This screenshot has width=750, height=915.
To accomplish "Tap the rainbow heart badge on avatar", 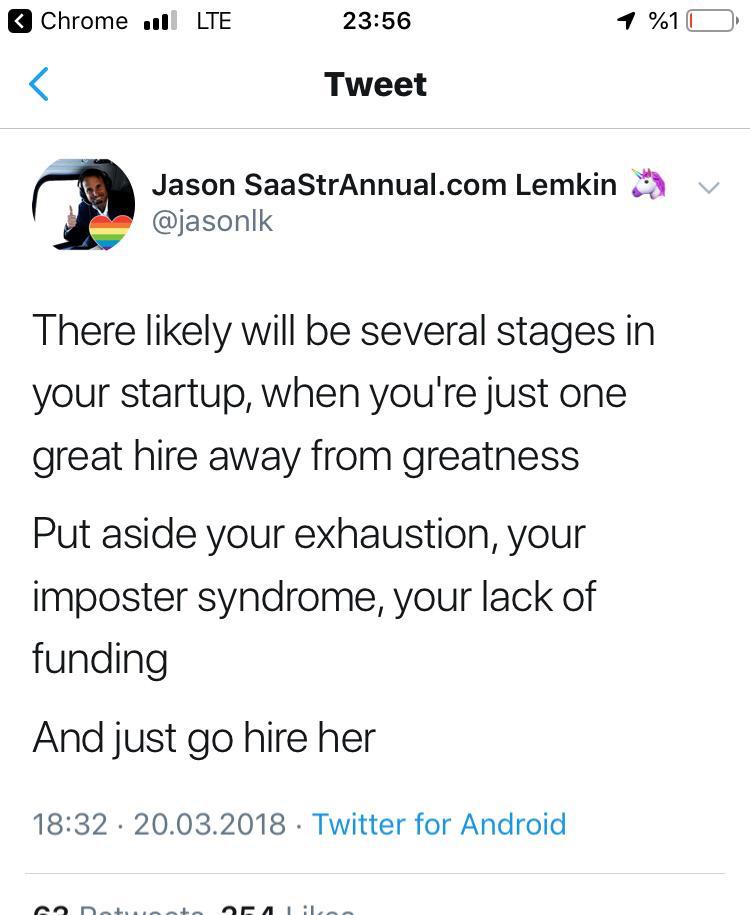I will click(x=110, y=231).
